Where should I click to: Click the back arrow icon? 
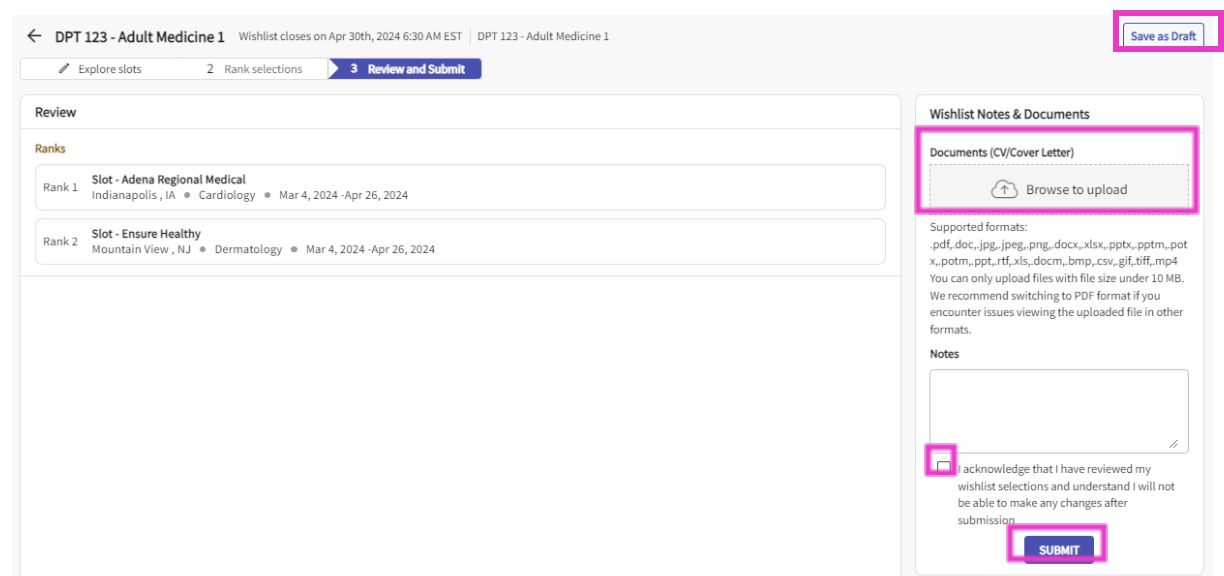[34, 36]
